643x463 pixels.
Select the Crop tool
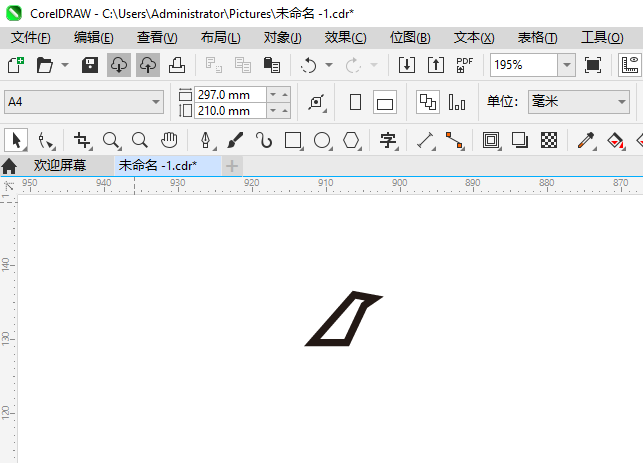82,140
